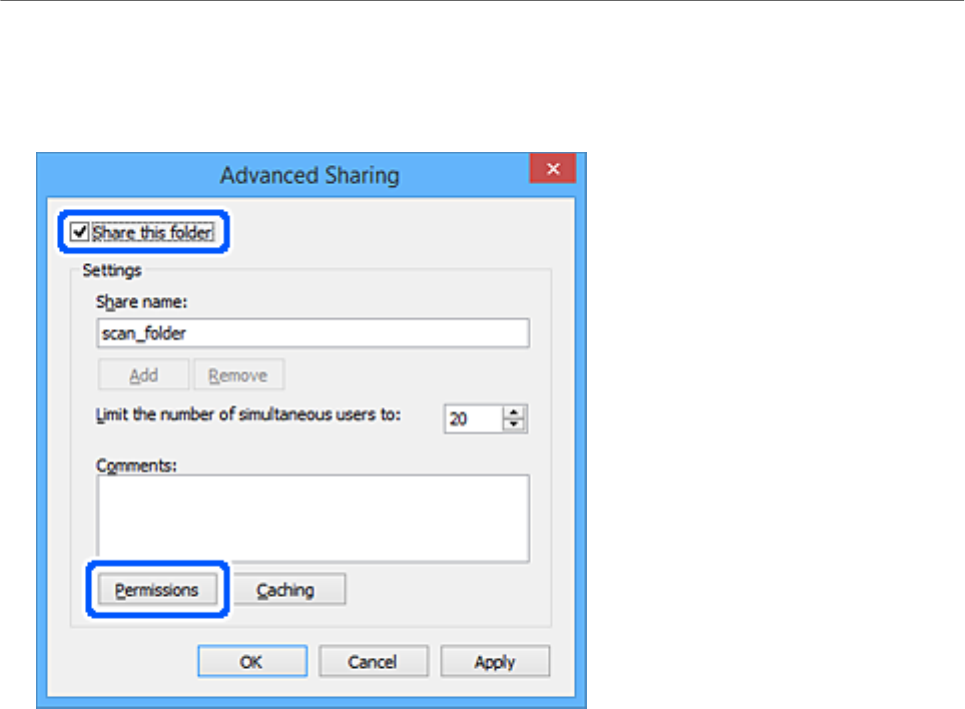Click inside the Comments text box
Screen dimensions: 965x709
coord(312,518)
